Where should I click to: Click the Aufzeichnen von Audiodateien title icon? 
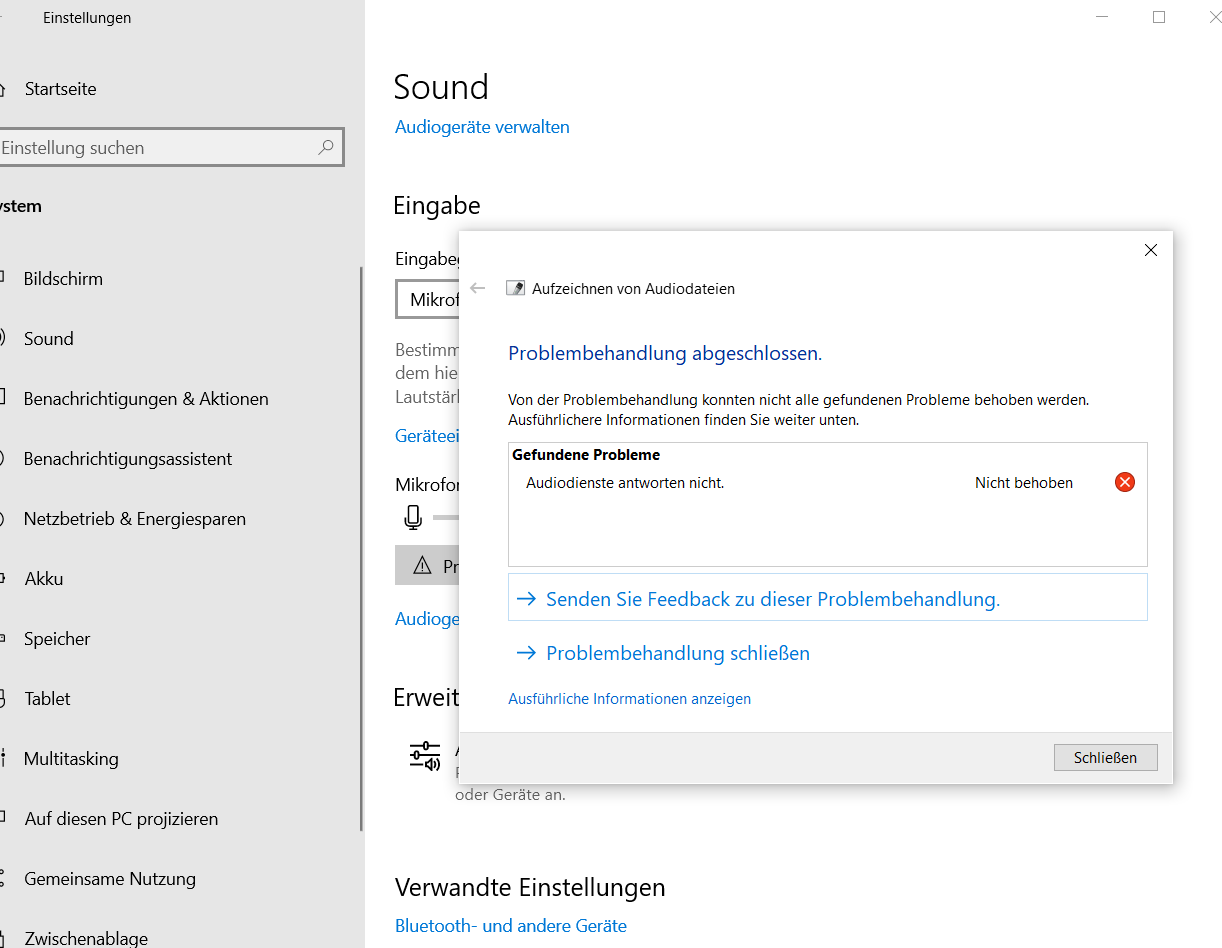pyautogui.click(x=515, y=288)
